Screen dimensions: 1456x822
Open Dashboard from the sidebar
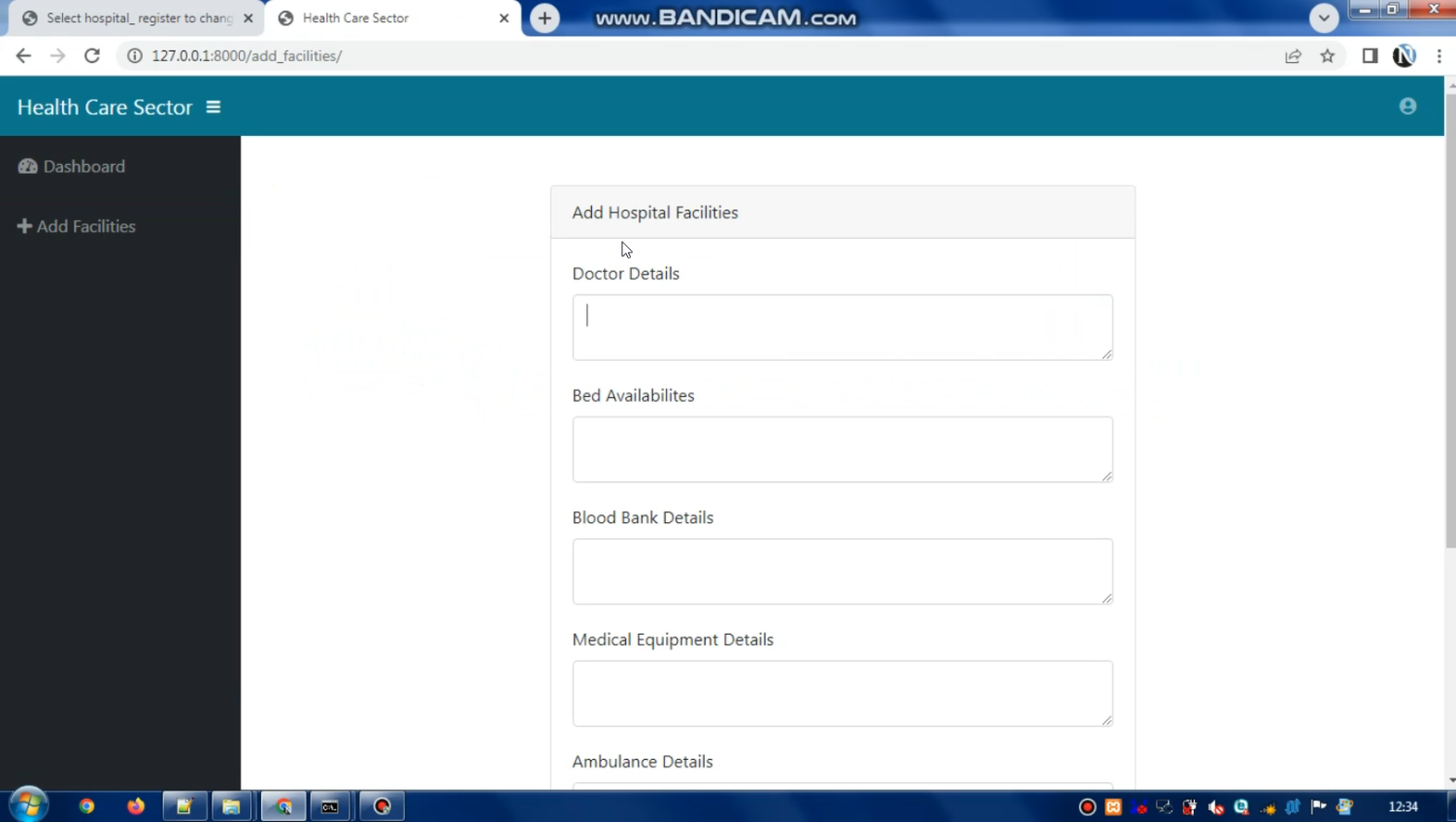click(x=72, y=166)
